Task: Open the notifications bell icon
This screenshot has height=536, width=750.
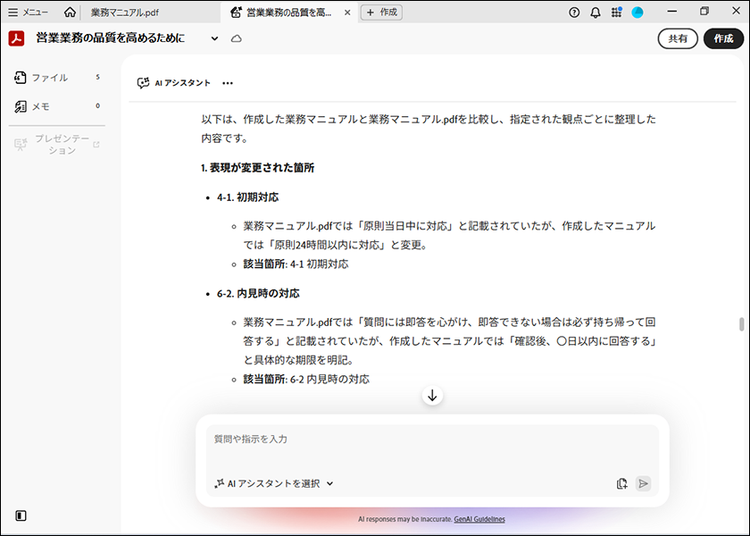Action: [596, 12]
